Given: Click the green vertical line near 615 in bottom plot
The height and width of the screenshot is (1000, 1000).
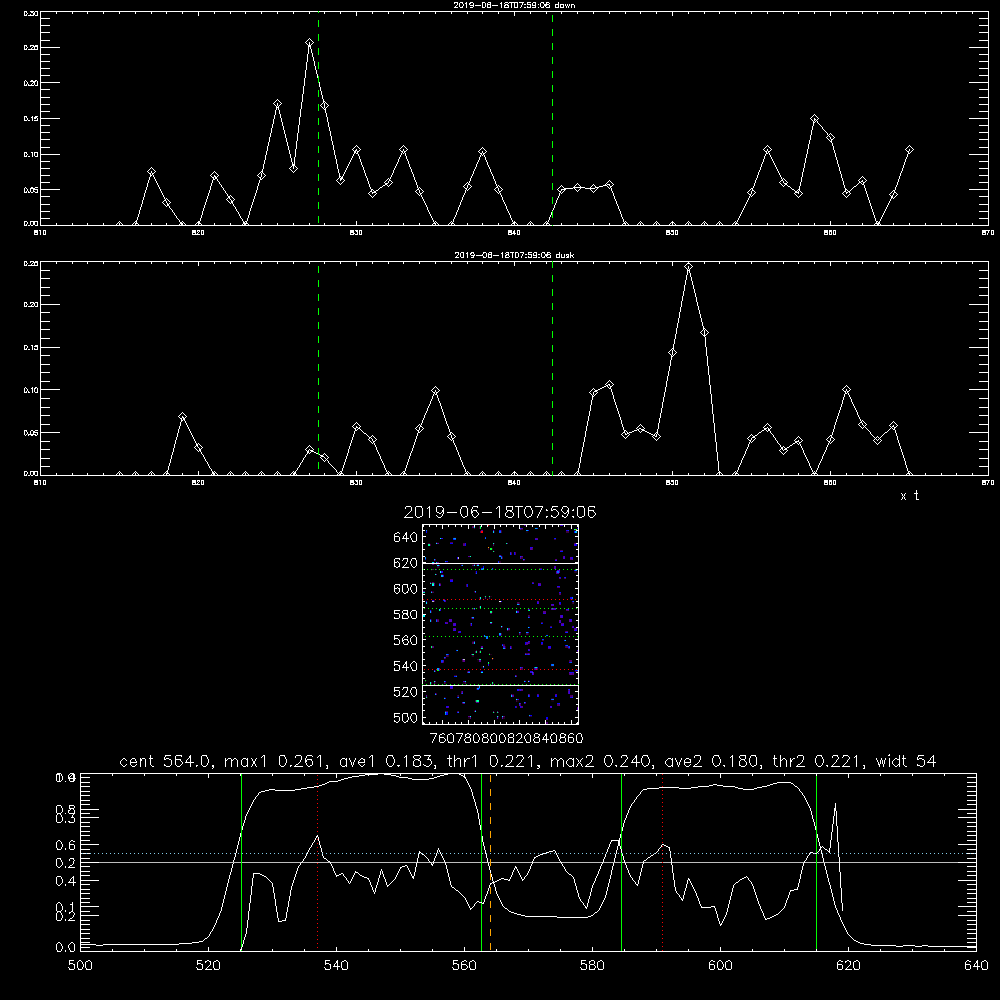Looking at the screenshot, I should (816, 862).
